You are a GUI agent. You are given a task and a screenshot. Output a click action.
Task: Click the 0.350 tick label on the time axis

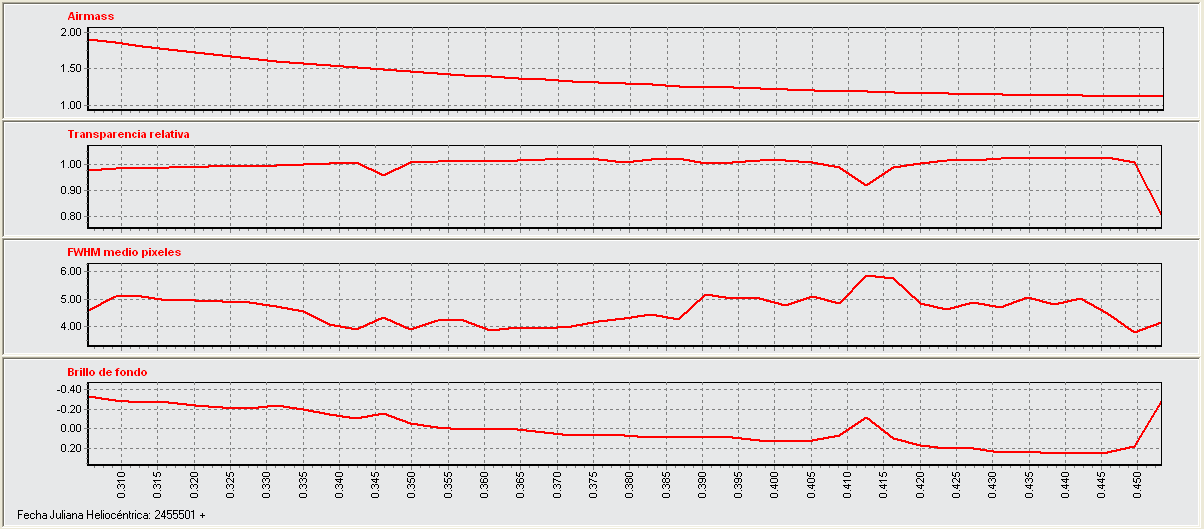[x=411, y=486]
